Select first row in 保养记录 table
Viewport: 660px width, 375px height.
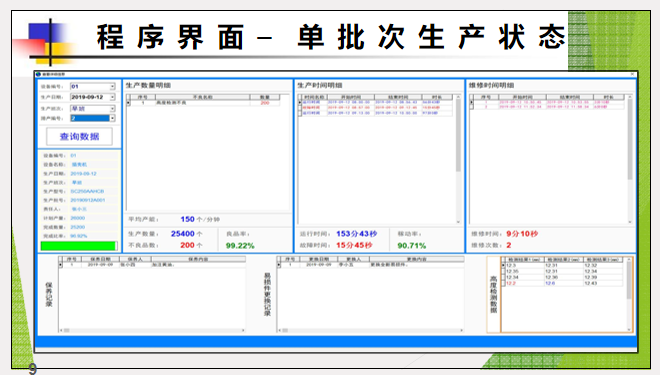[152, 265]
